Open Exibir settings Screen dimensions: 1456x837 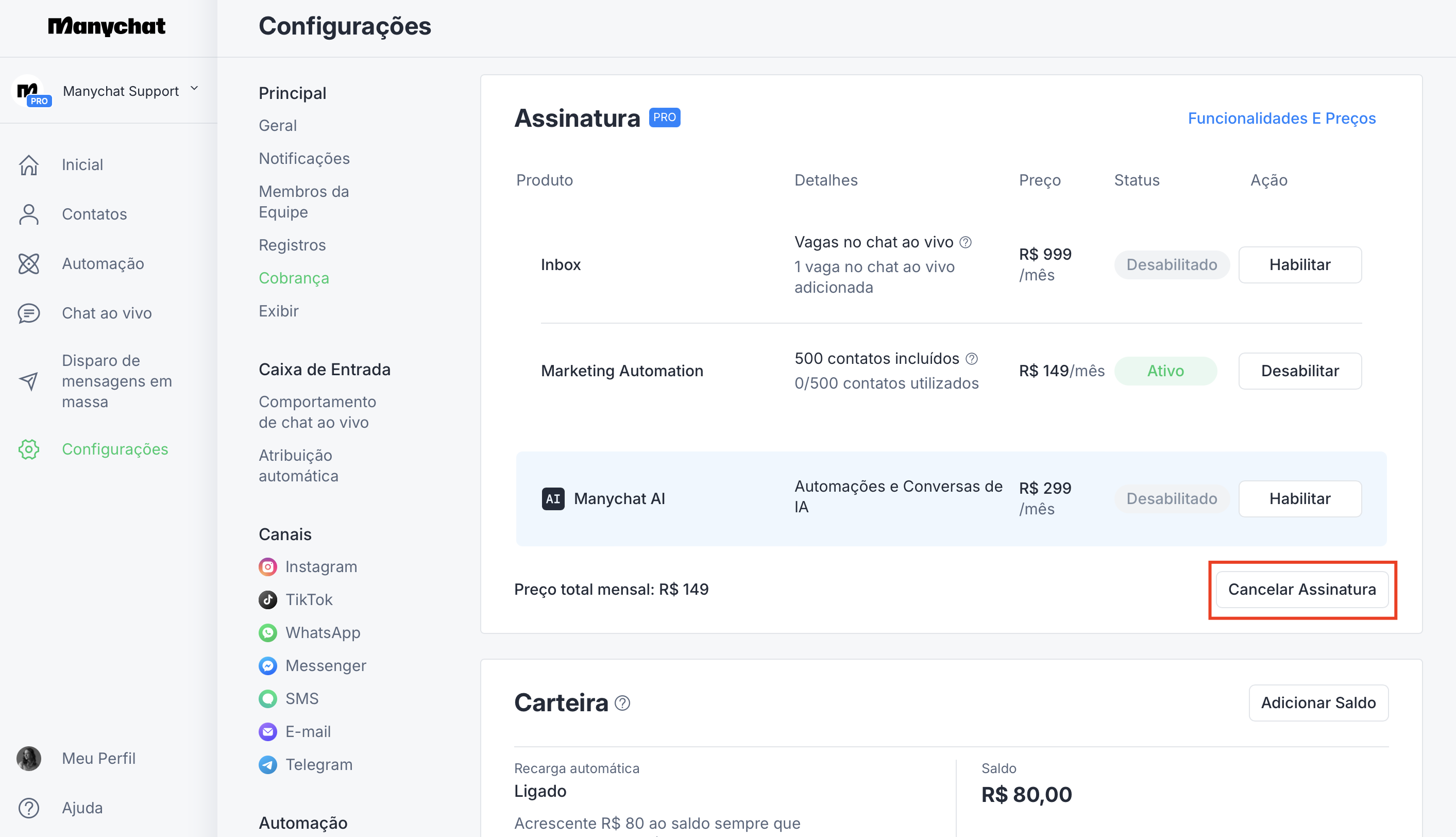click(279, 311)
